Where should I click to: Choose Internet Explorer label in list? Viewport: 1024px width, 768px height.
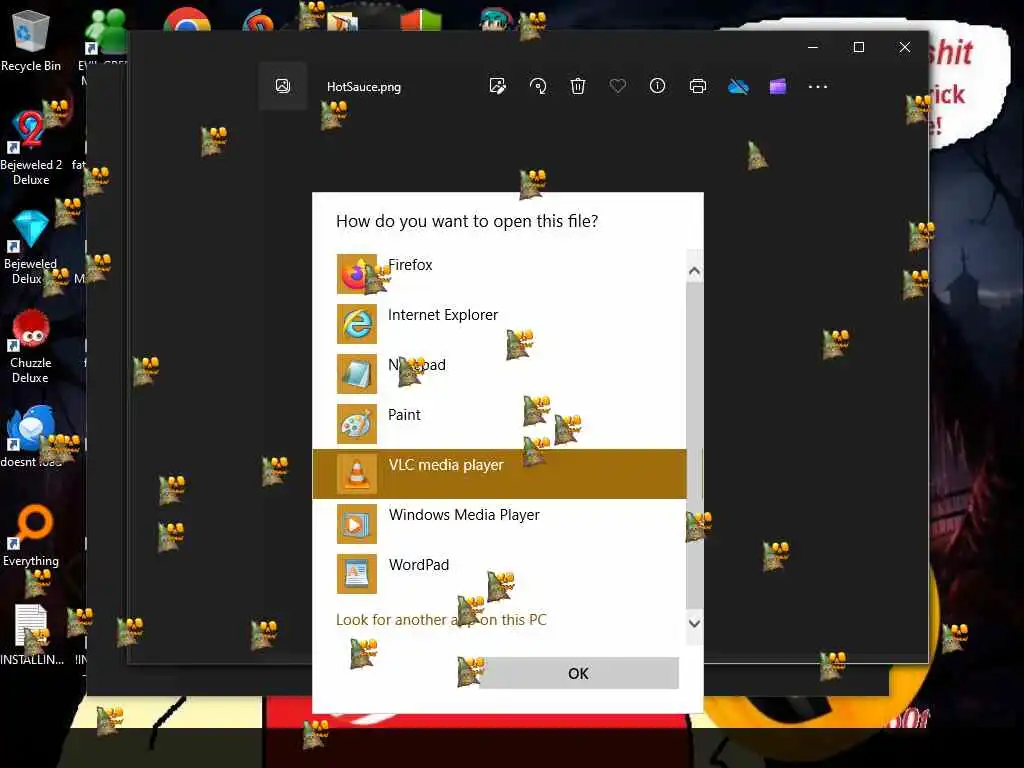443,315
